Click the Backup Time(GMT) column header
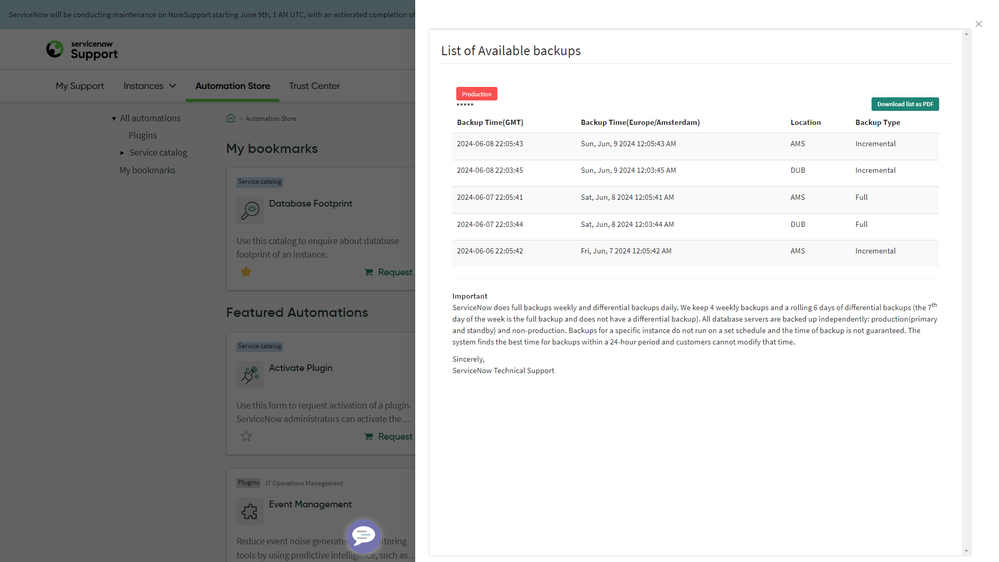 [x=490, y=122]
